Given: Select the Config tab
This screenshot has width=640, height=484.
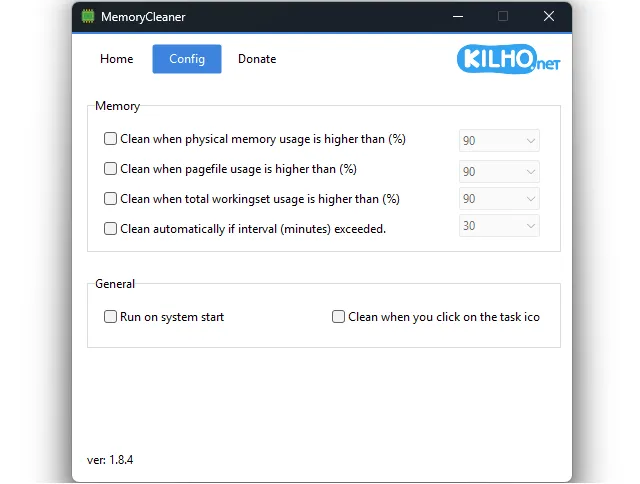Looking at the screenshot, I should pos(187,59).
